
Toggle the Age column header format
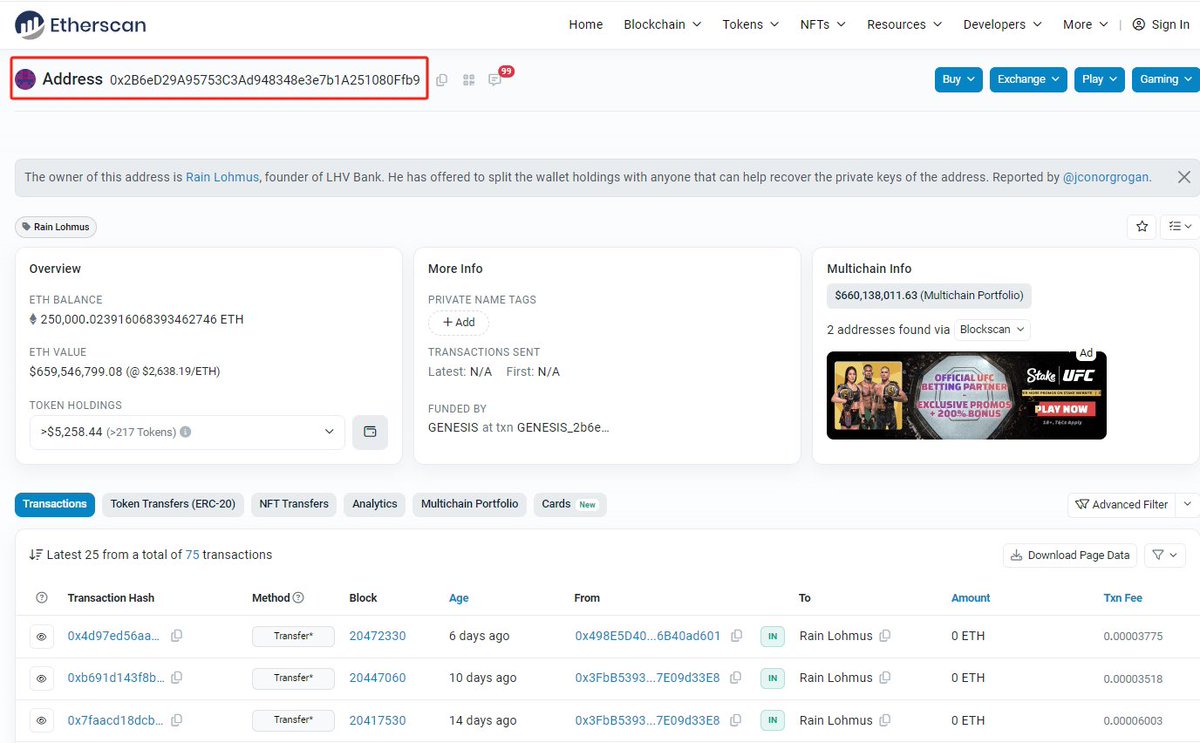point(459,598)
